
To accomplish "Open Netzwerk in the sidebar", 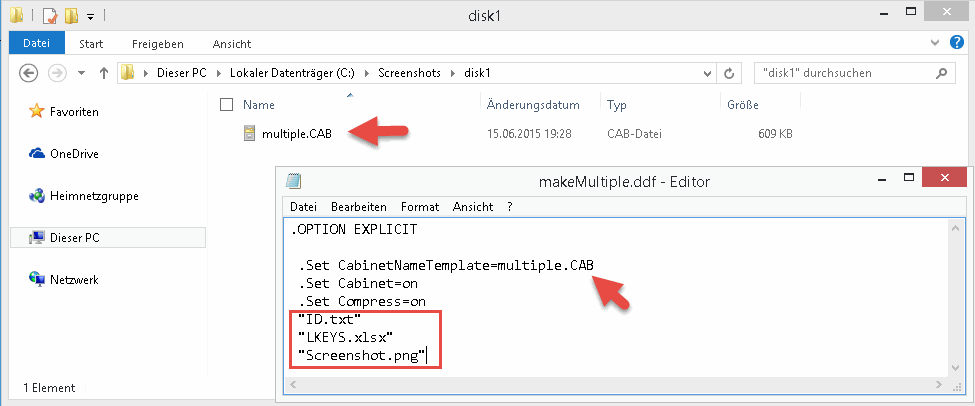I will 74,280.
